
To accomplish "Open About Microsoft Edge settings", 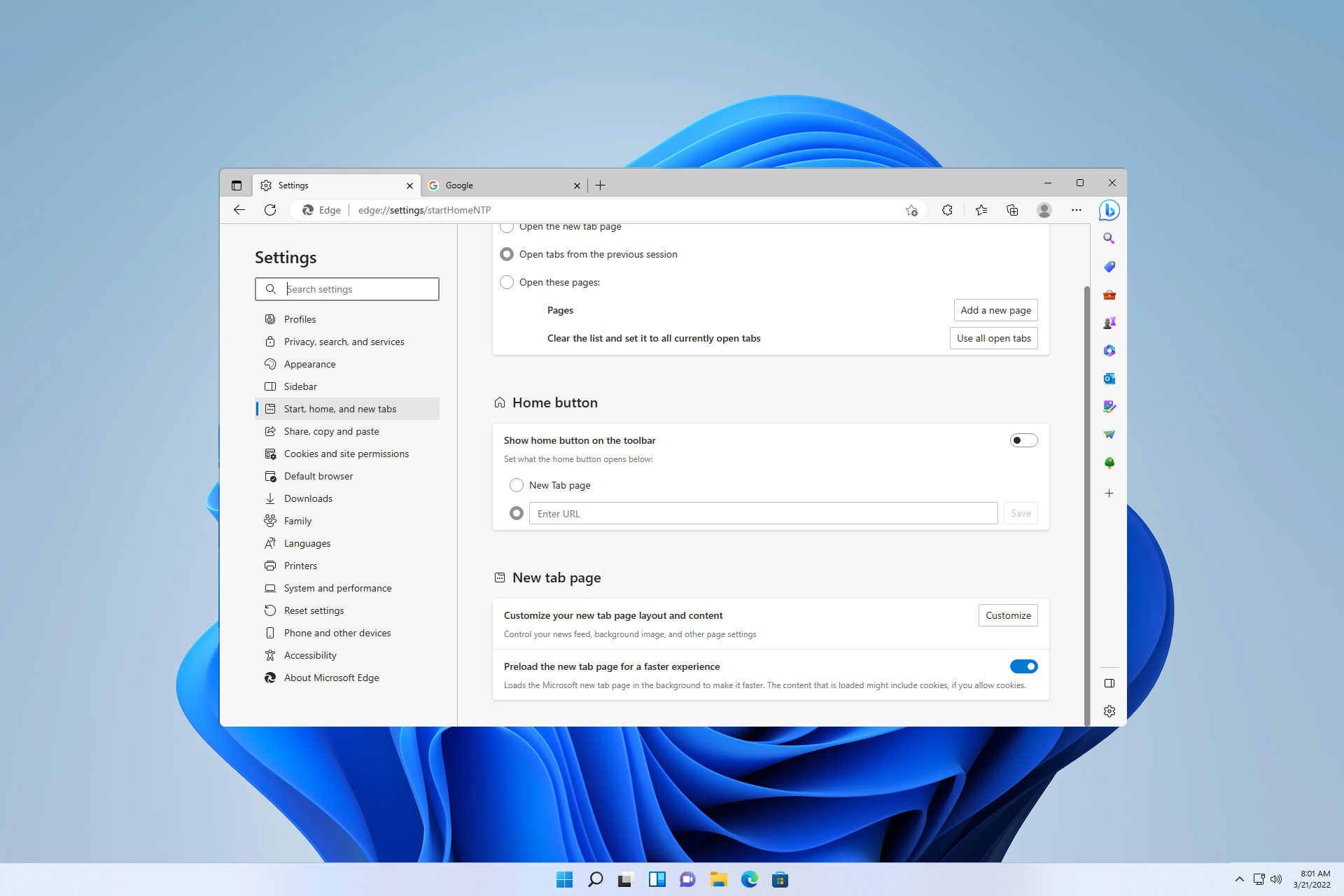I will pos(331,678).
